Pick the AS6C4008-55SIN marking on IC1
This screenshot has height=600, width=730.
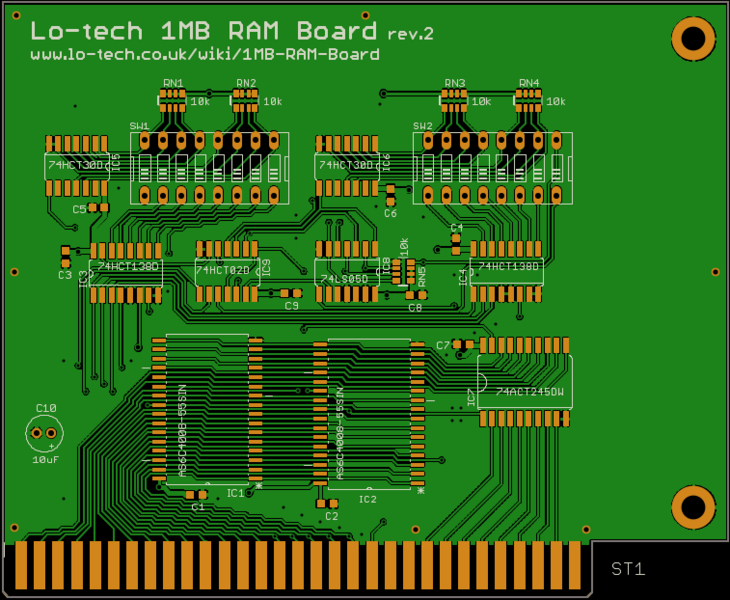click(182, 431)
